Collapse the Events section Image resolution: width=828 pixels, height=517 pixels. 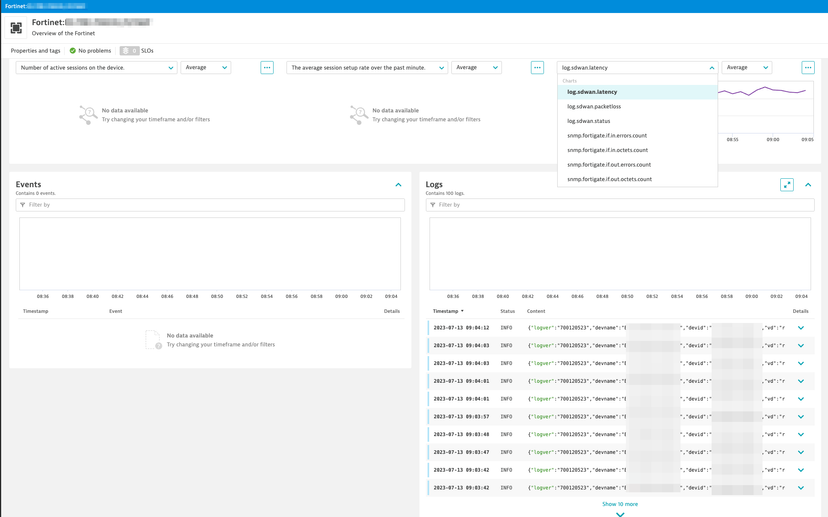[x=398, y=185]
